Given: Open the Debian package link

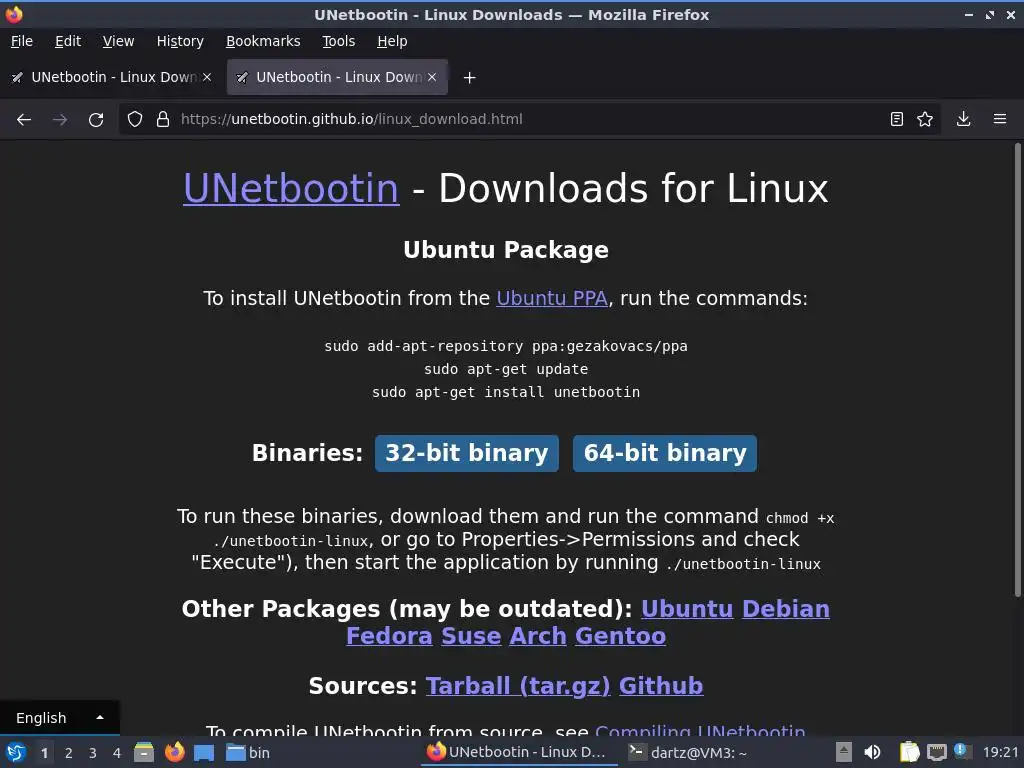Looking at the screenshot, I should (786, 609).
